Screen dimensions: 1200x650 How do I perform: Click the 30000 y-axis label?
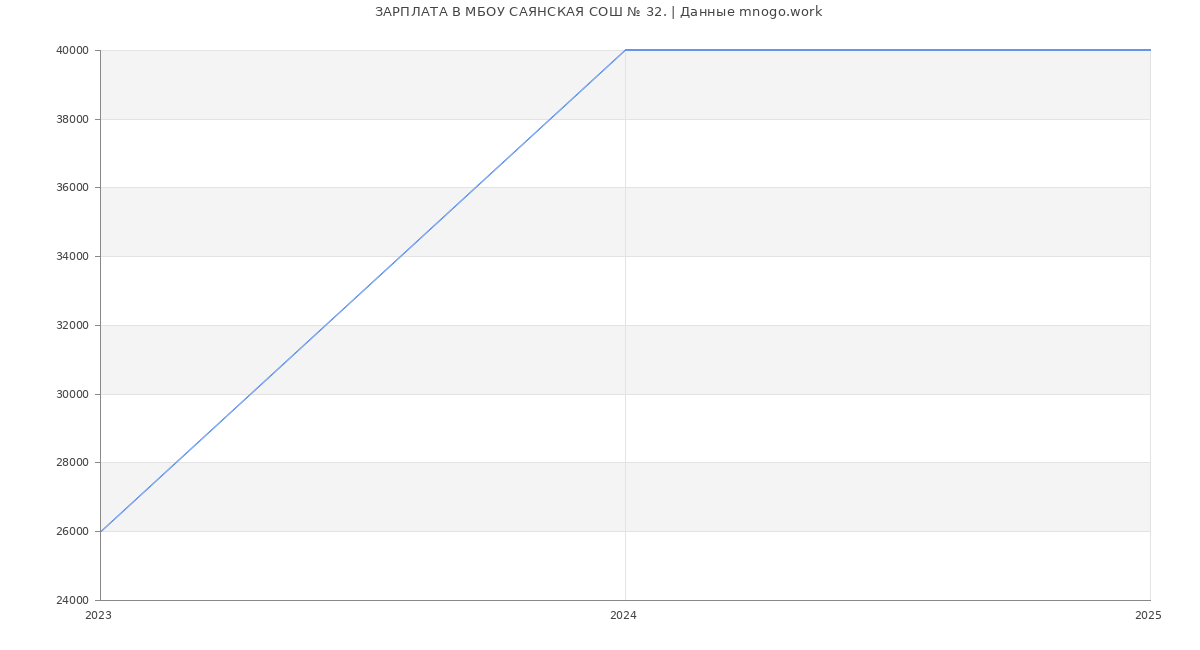(73, 394)
